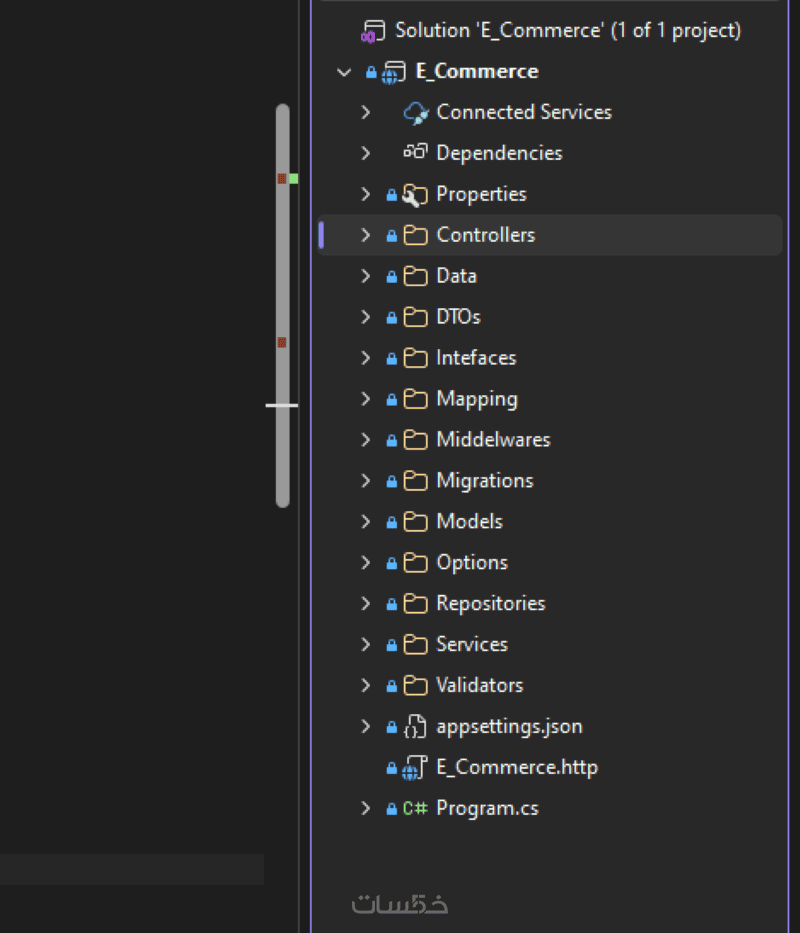Image resolution: width=800 pixels, height=933 pixels.
Task: Collapse the E_Commerce project node
Action: [344, 73]
